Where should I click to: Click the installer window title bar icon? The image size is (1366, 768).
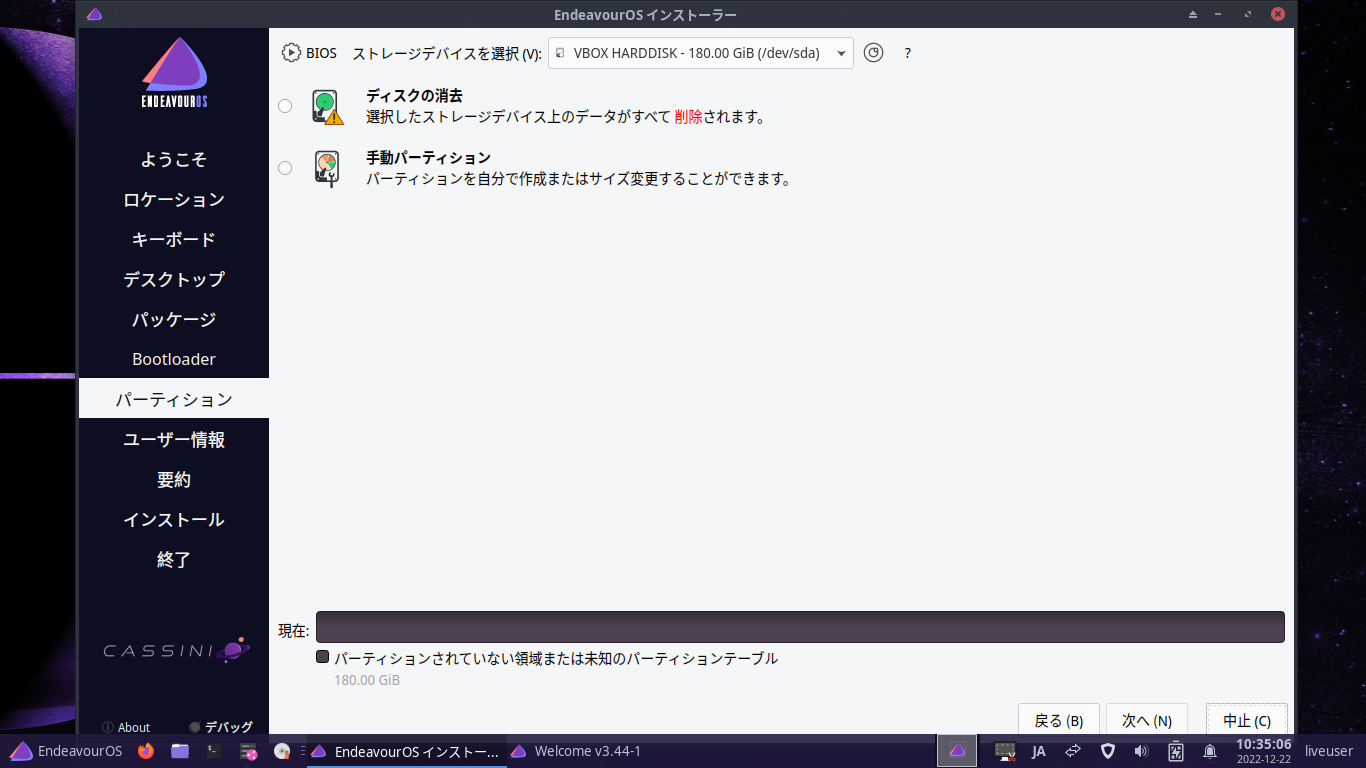point(94,14)
